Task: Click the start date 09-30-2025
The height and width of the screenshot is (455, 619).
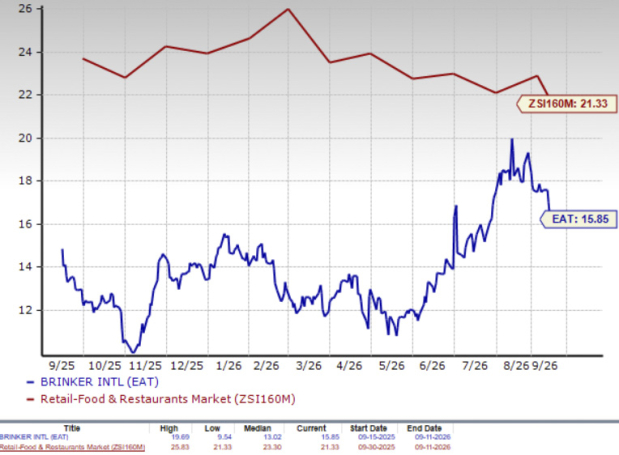Action: pos(376,447)
